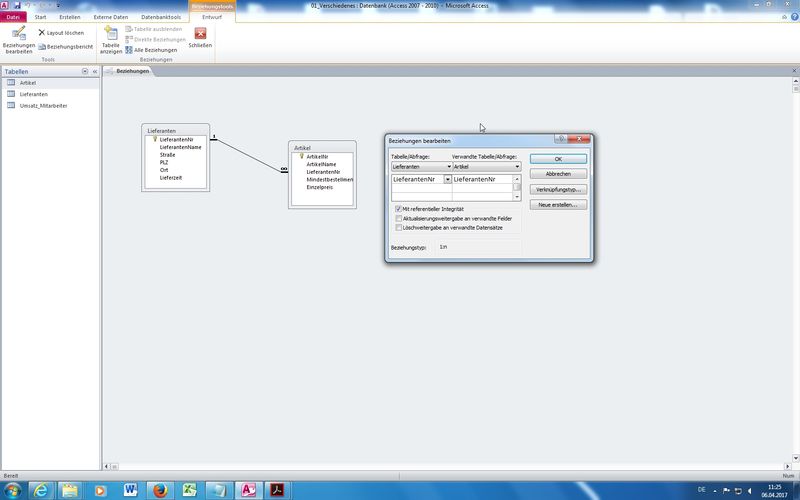The image size is (800, 500).
Task: Switch to the Start ribbon tab
Action: [x=40, y=17]
